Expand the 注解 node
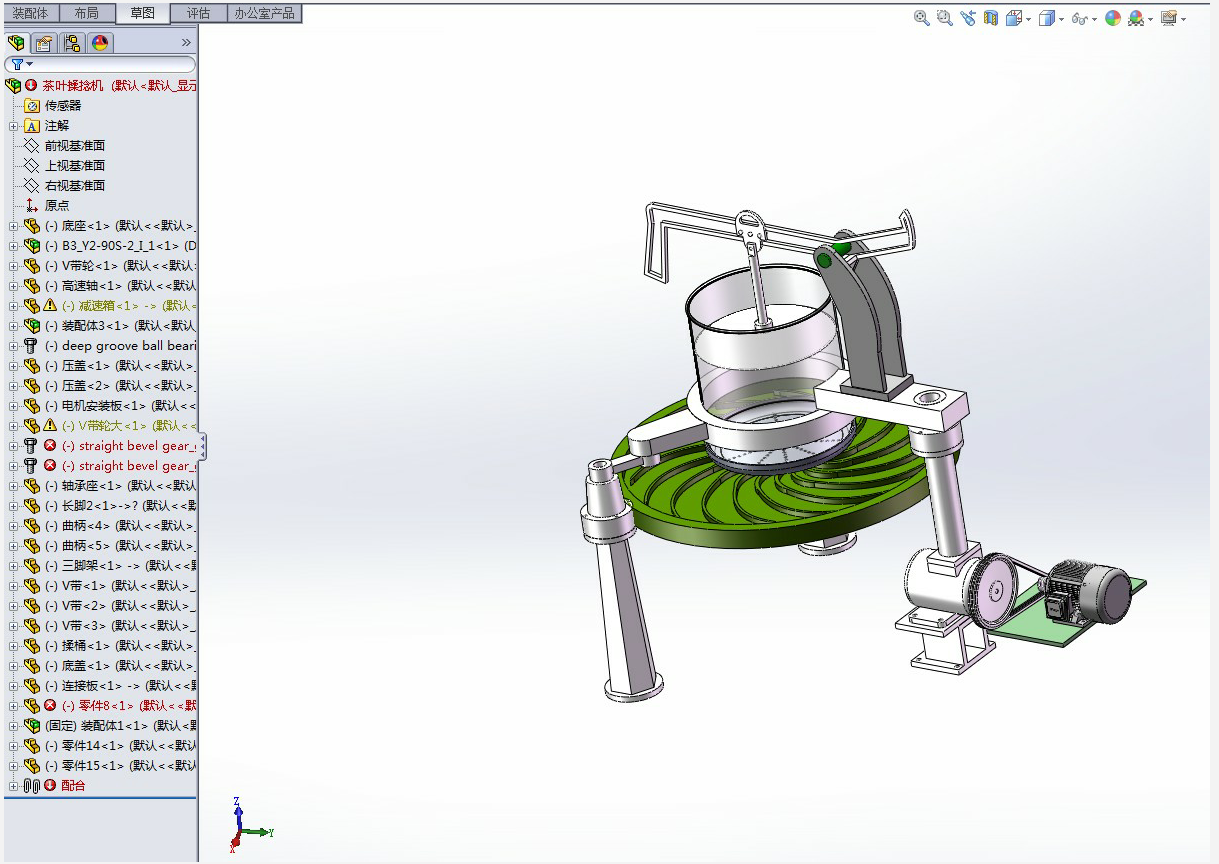 pyautogui.click(x=14, y=126)
